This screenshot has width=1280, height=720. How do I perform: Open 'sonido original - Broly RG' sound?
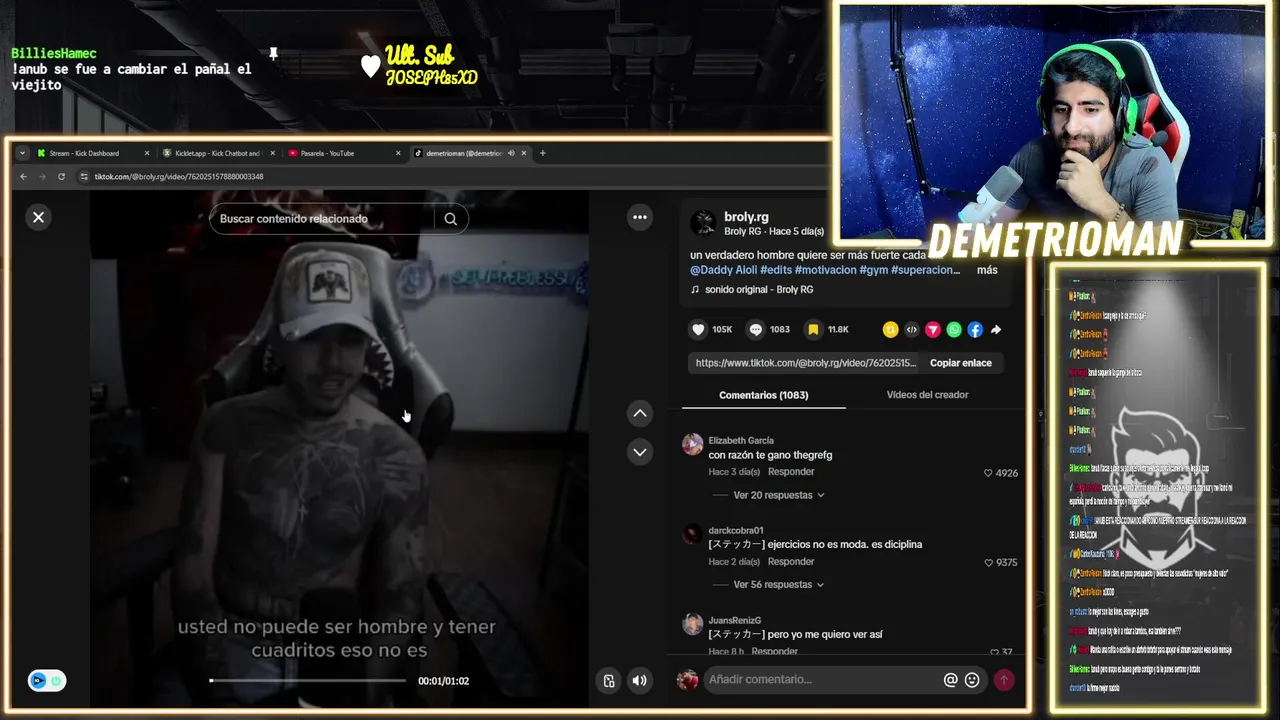tap(759, 289)
